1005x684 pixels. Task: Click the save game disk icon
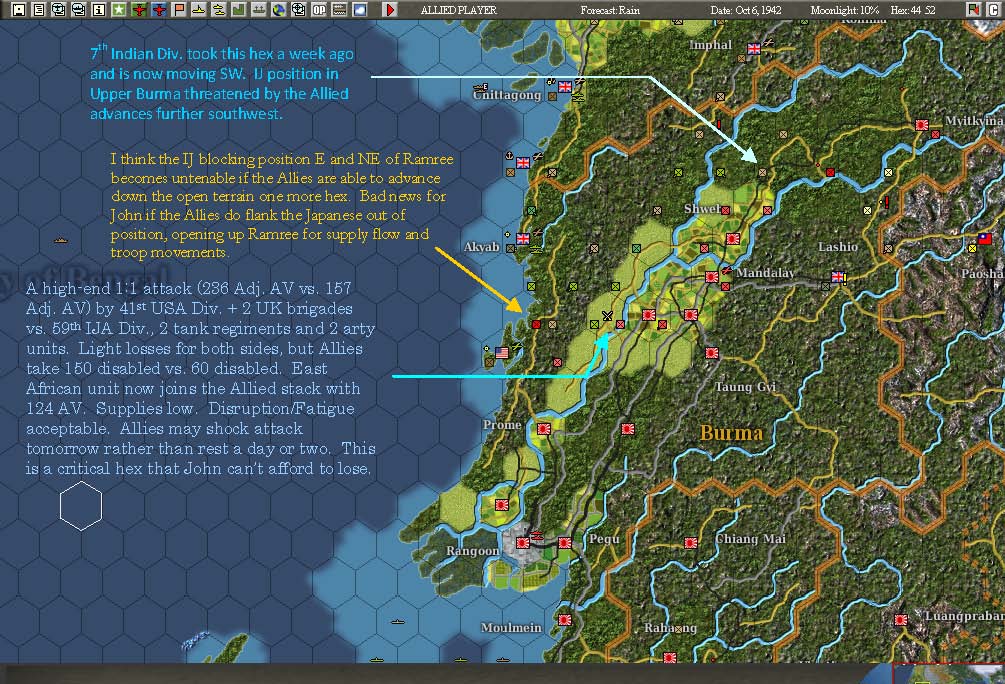click(x=19, y=10)
